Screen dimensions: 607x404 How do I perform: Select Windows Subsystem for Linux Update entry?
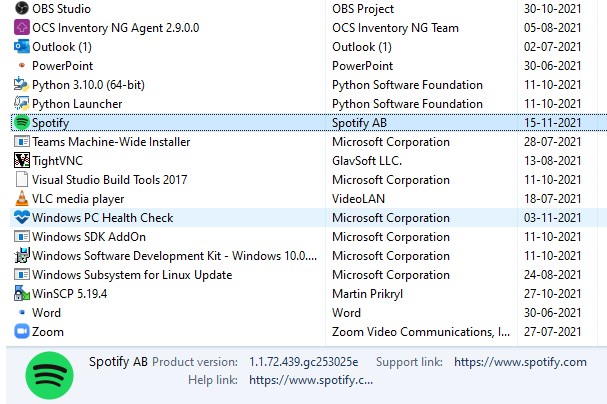click(x=132, y=275)
